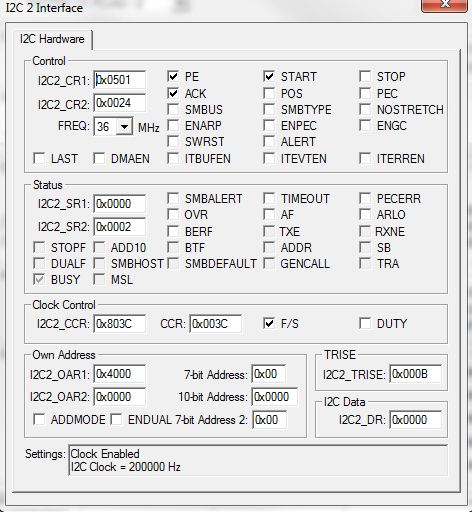Click the I2C2_SR1 value field
472x512 pixels.
[x=120, y=204]
